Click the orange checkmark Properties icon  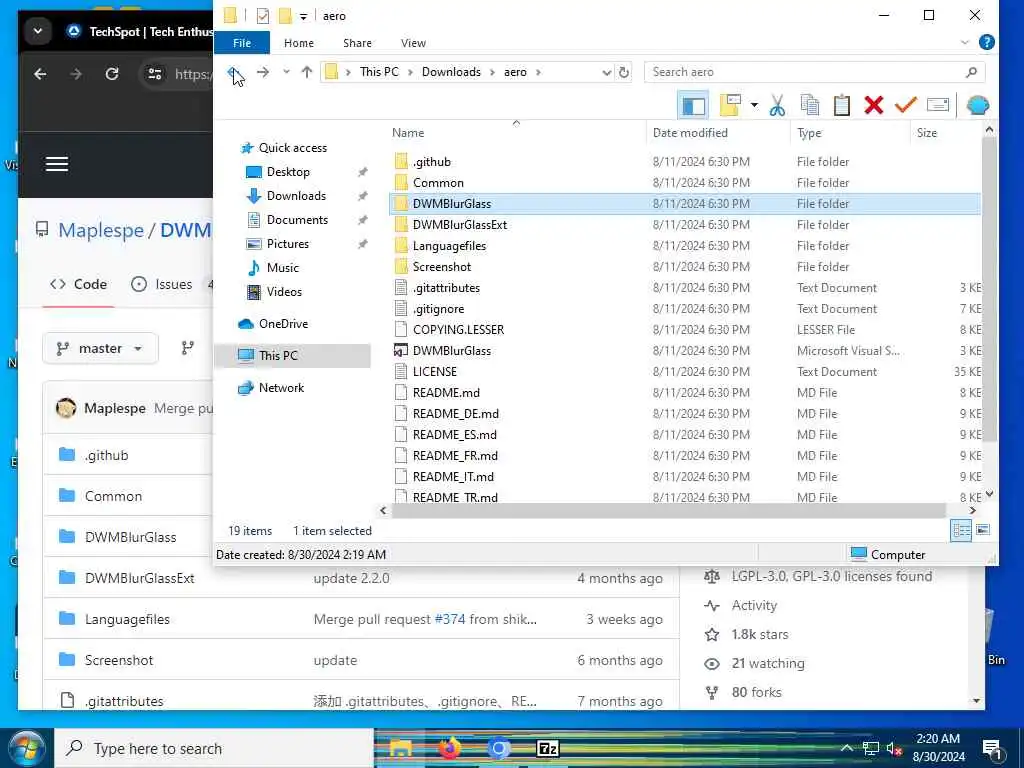pyautogui.click(x=905, y=105)
